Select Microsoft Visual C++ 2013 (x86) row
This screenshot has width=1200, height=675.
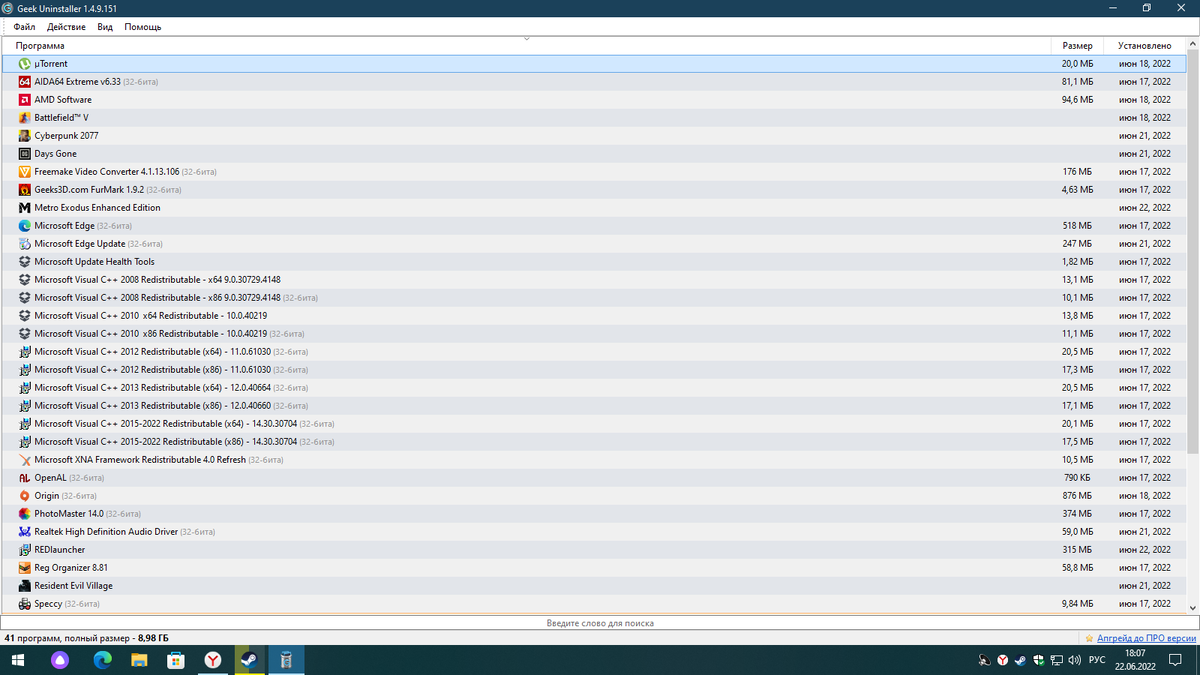592,406
